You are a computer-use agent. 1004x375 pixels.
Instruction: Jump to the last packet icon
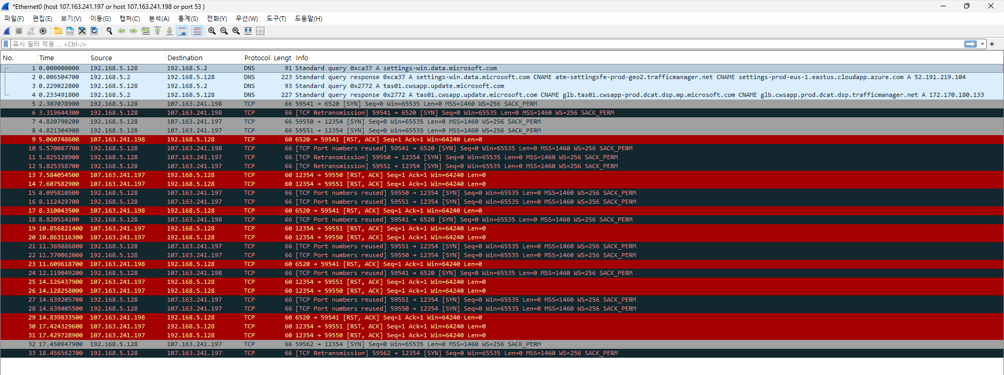pos(169,31)
